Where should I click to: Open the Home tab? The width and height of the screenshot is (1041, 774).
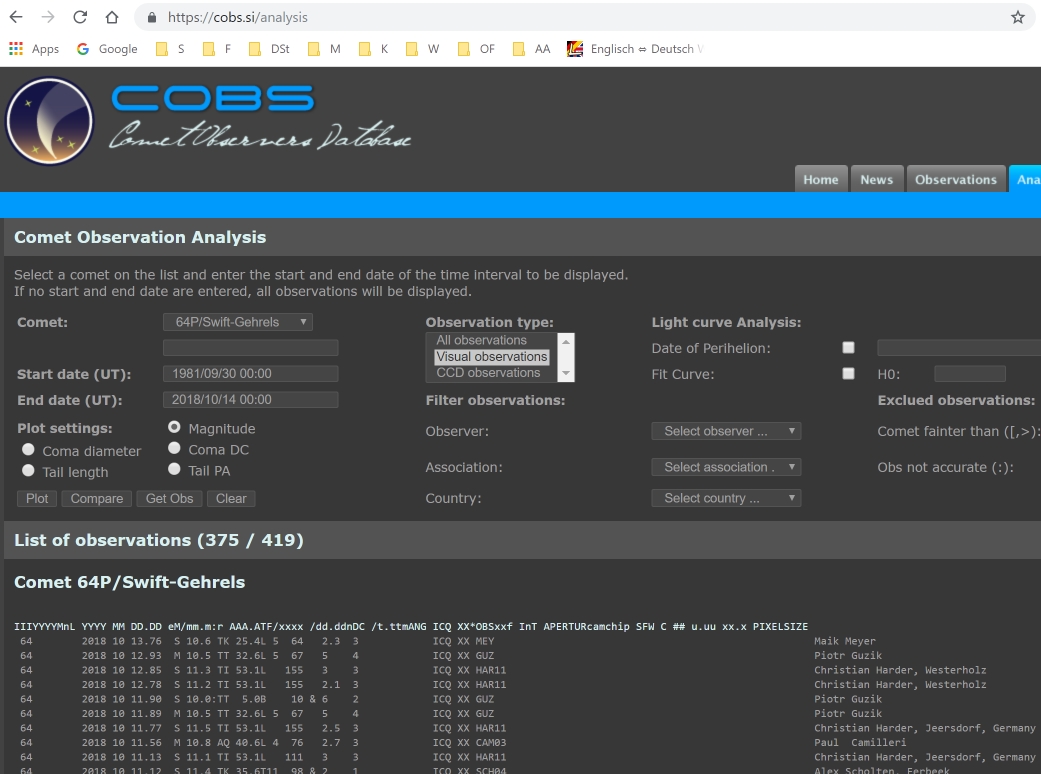[821, 179]
